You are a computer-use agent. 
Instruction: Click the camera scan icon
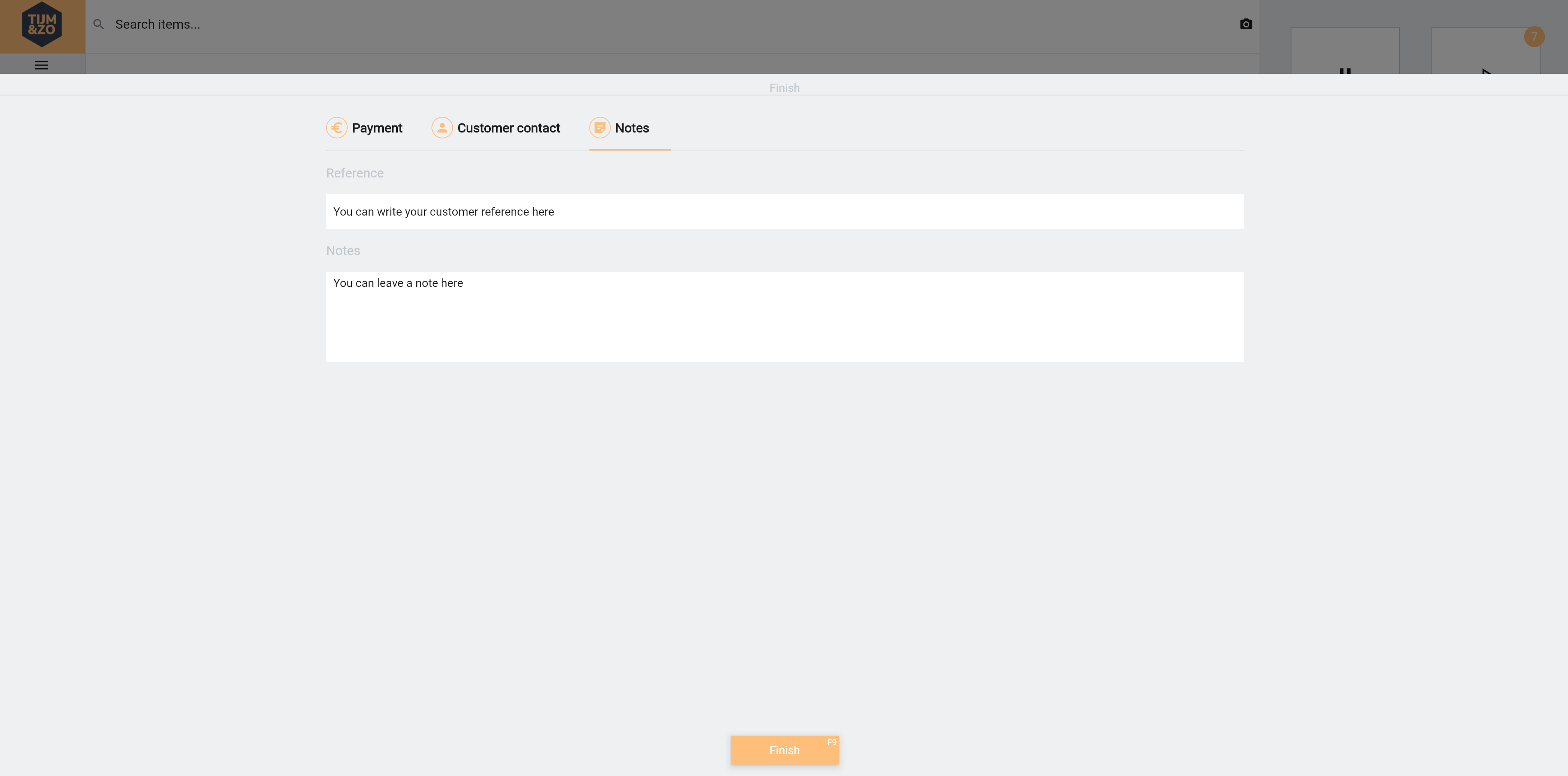(x=1246, y=24)
